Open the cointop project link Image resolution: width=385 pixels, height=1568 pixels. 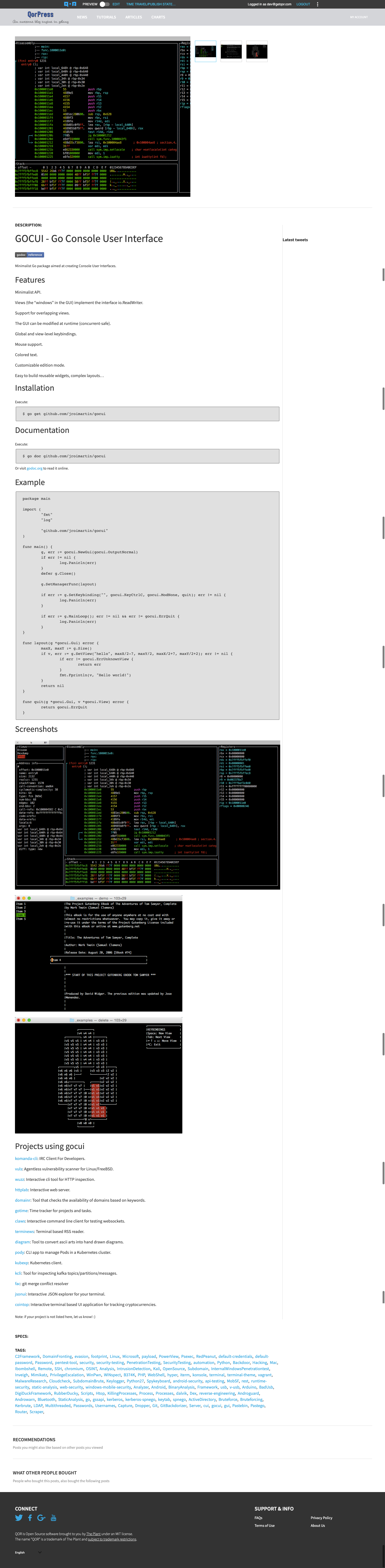[22, 1304]
